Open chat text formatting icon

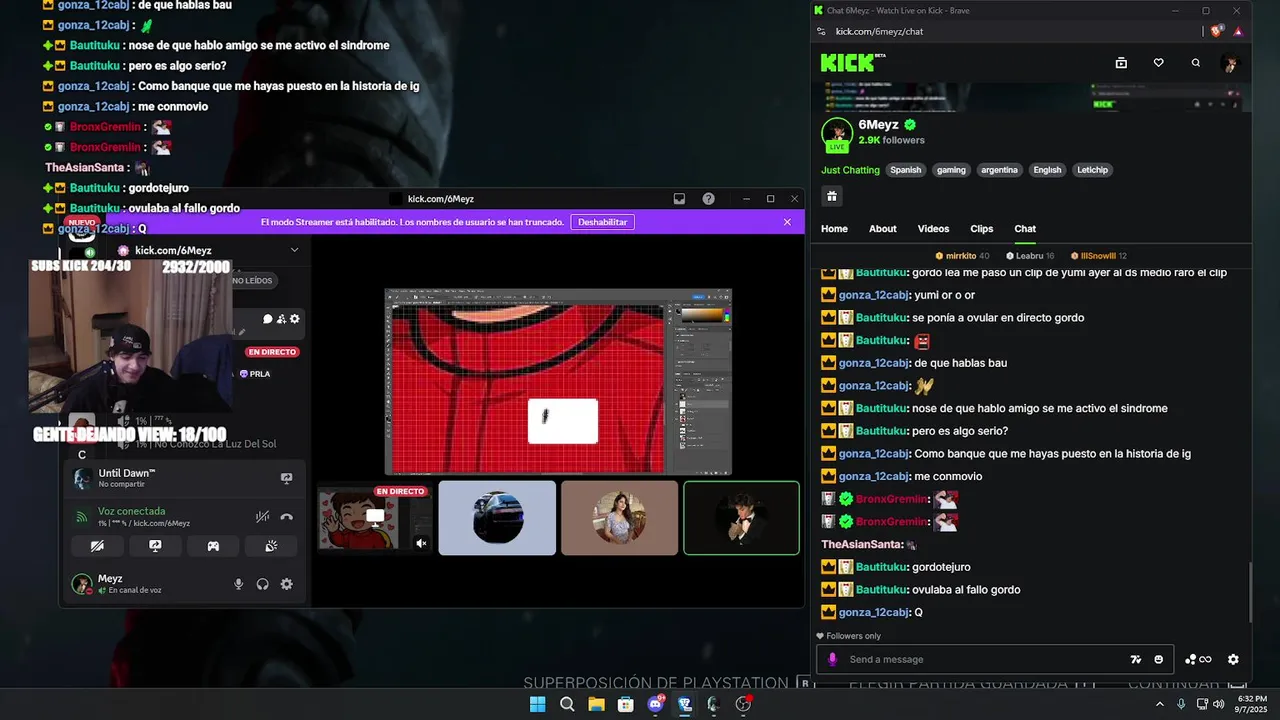1135,659
